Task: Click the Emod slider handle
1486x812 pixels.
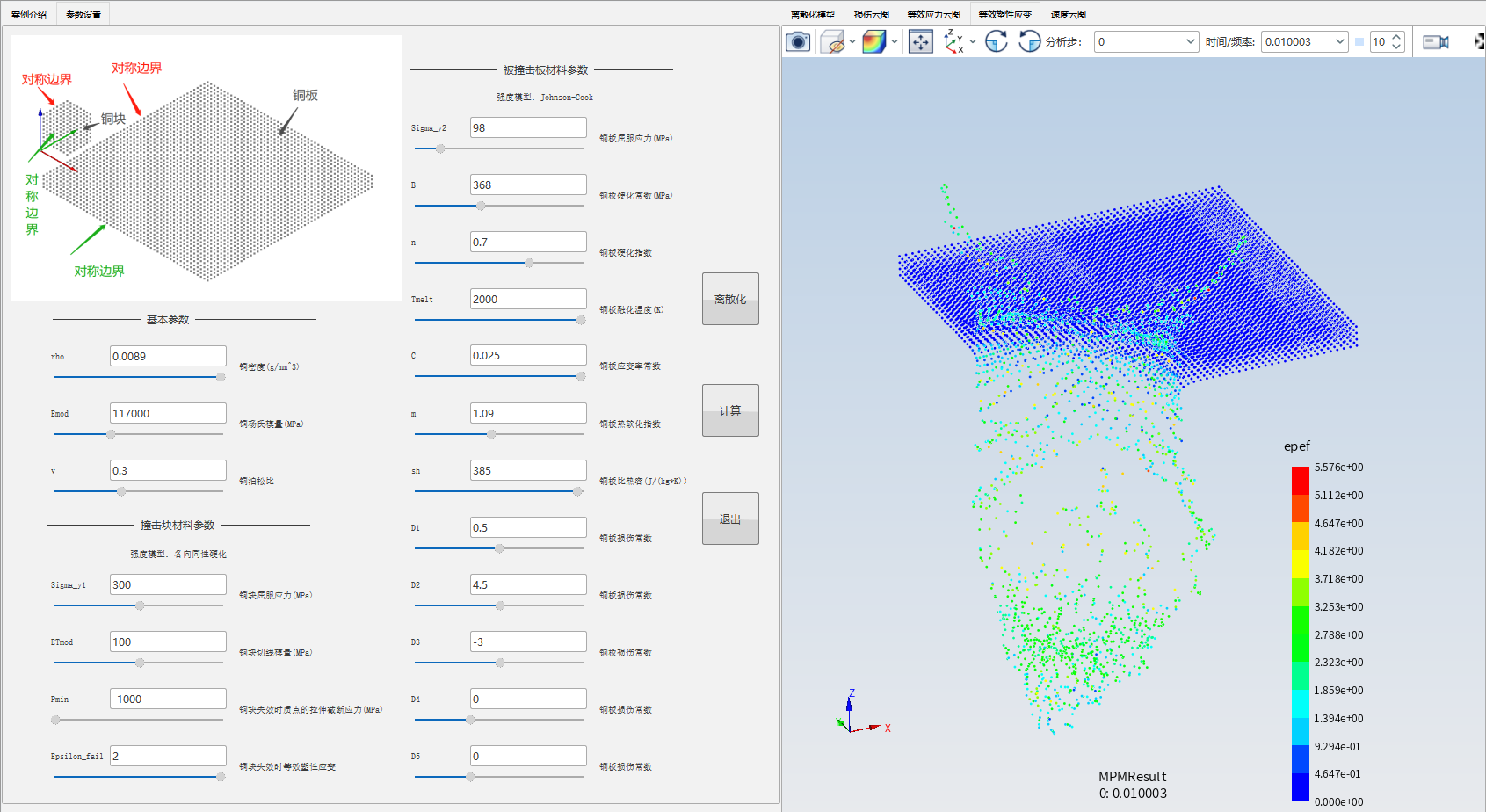Action: click(111, 434)
